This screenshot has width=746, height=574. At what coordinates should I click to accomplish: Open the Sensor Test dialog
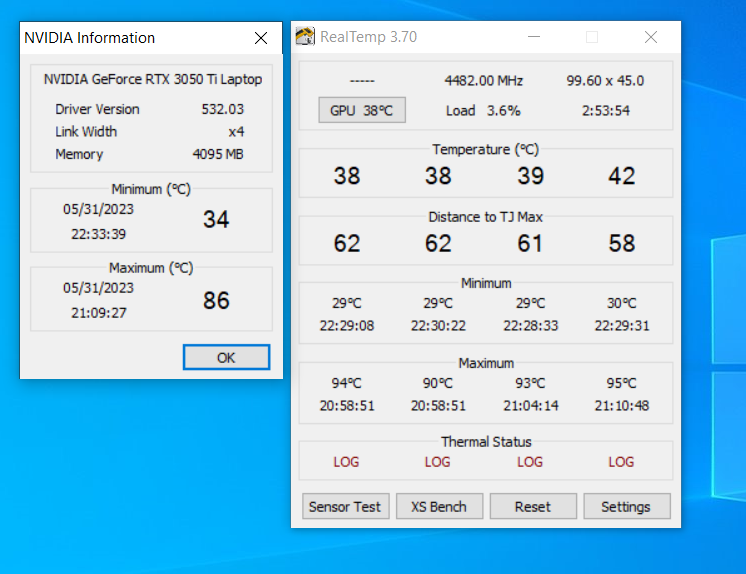345,506
